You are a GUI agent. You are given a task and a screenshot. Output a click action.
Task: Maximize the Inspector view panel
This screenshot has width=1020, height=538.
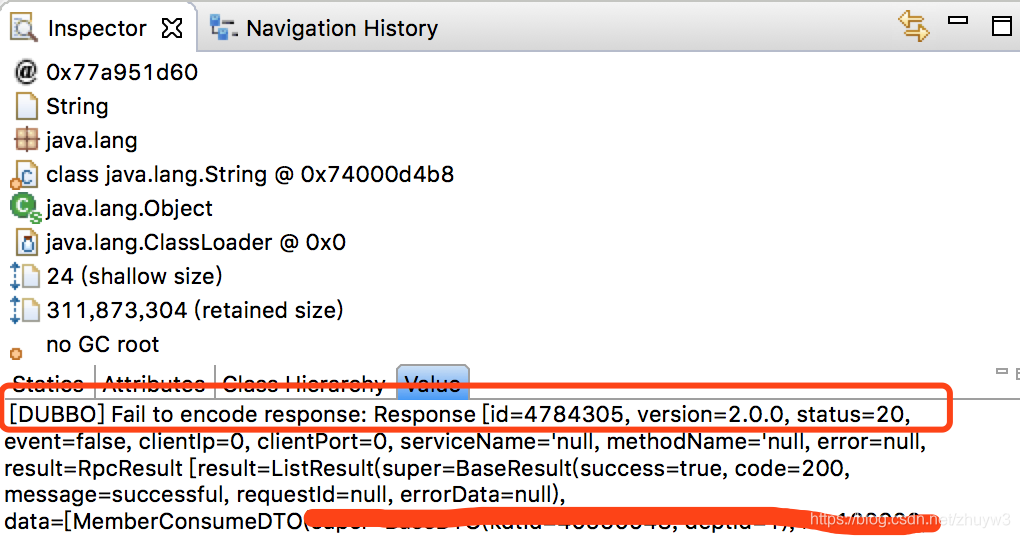point(1001,26)
